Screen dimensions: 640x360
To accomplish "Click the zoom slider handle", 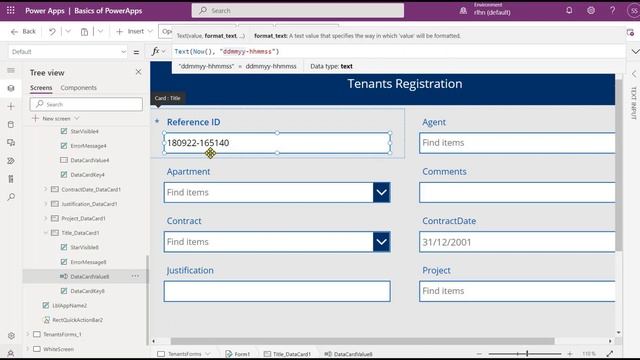I will click(x=527, y=353).
